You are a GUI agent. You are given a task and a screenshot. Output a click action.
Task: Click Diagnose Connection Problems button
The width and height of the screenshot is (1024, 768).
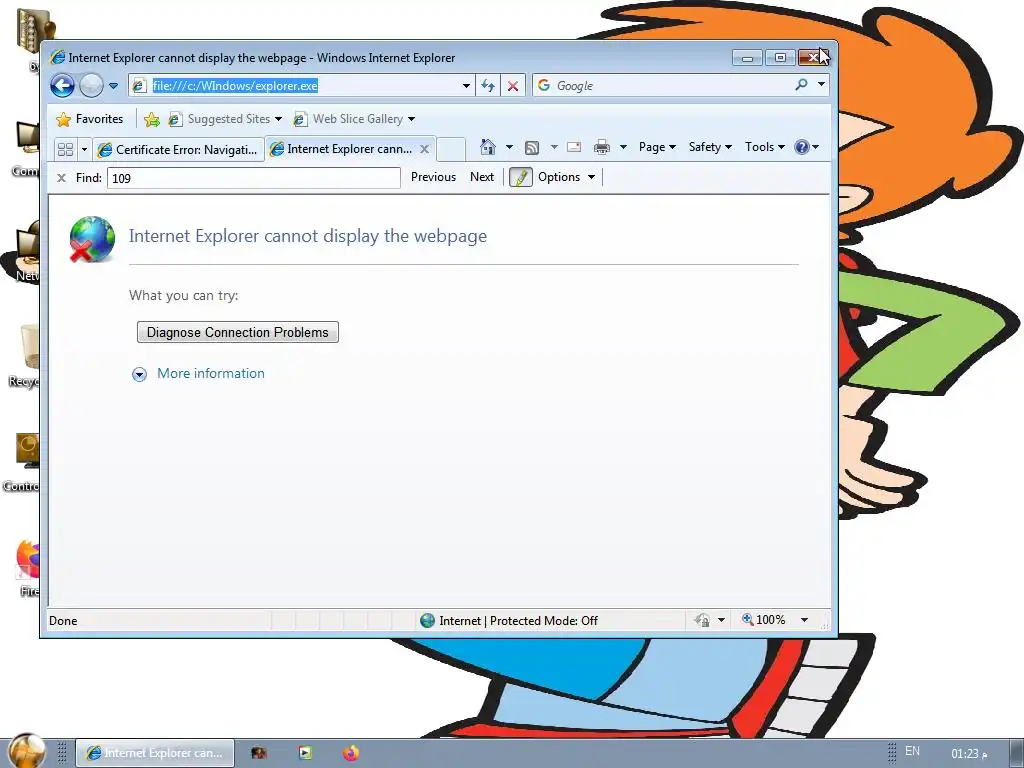coord(238,332)
